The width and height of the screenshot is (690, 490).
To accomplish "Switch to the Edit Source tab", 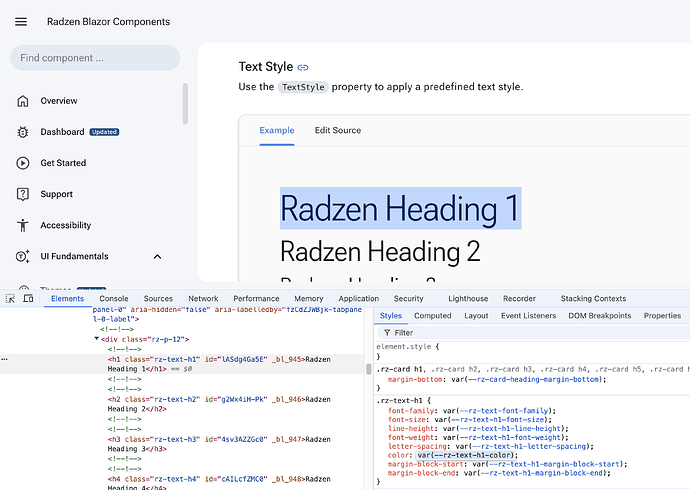I will (337, 130).
